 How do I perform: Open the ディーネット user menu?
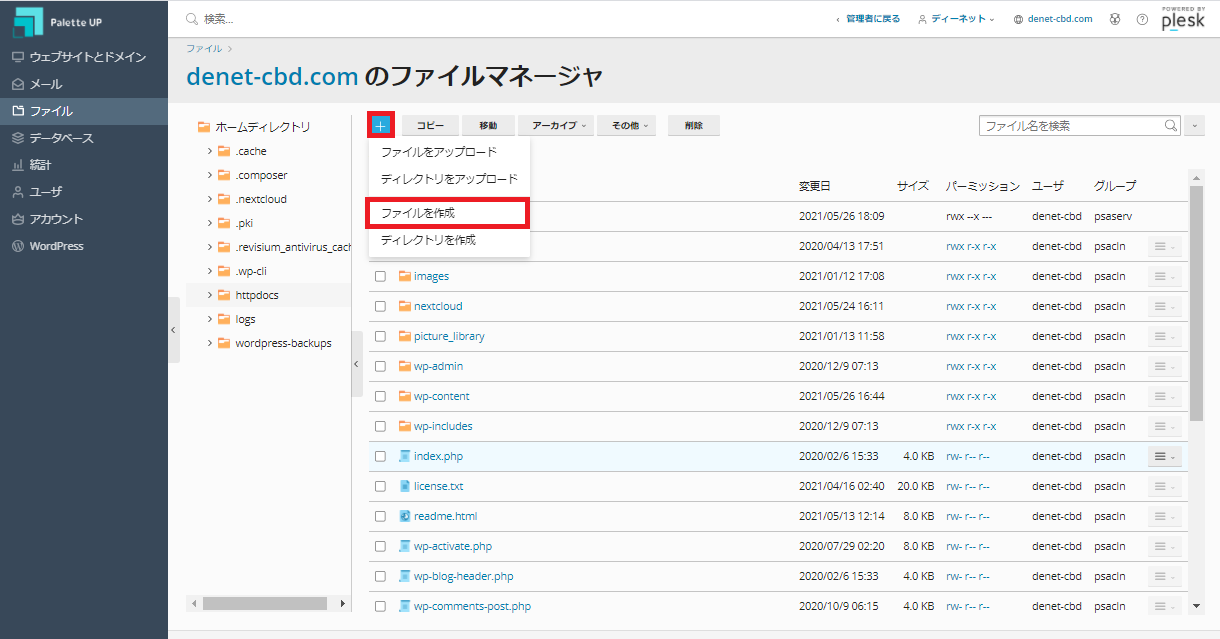click(956, 19)
